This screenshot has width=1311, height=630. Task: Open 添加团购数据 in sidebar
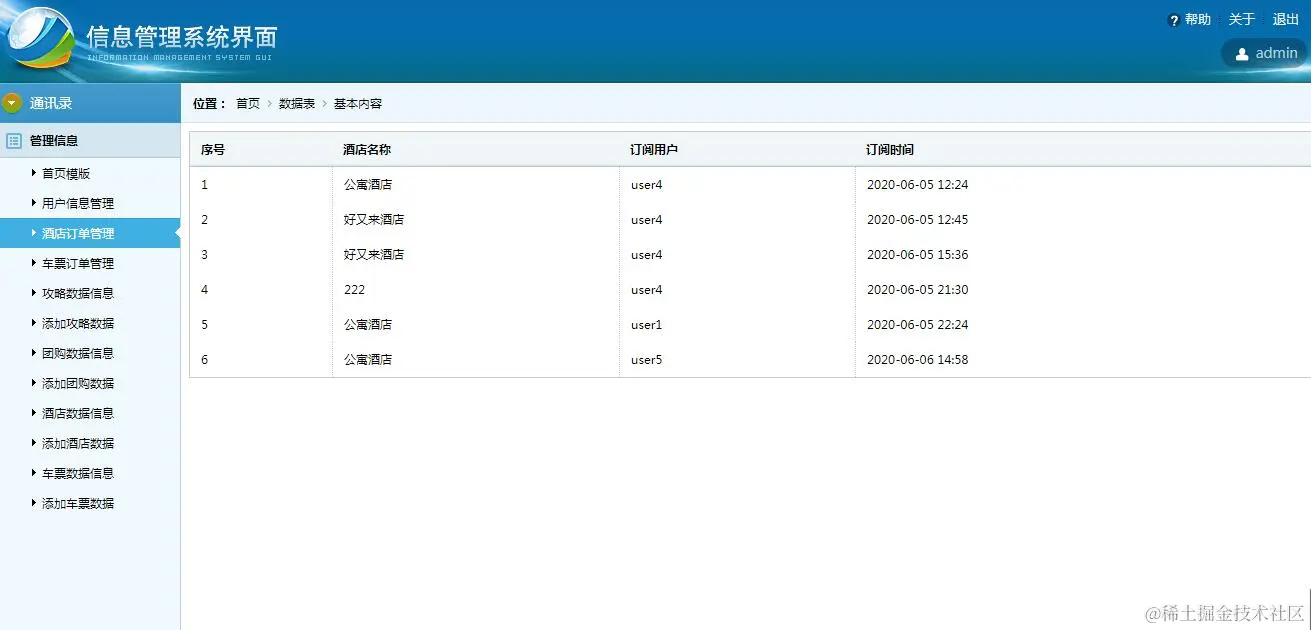pos(78,384)
